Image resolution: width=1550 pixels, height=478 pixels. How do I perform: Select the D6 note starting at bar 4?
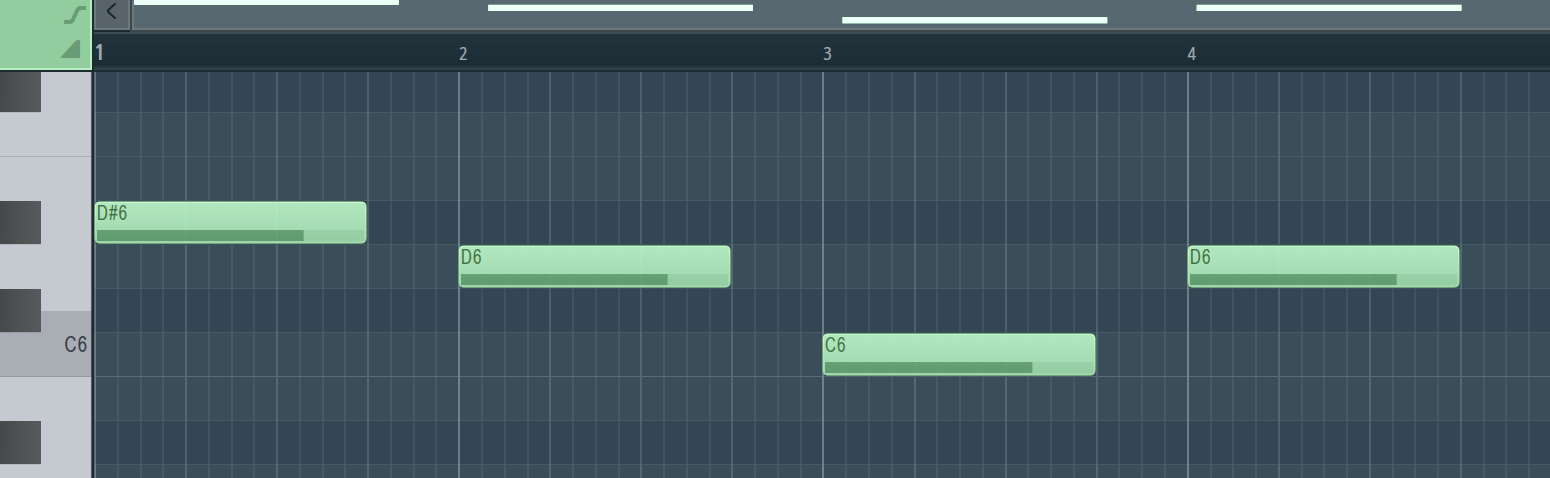(1323, 266)
